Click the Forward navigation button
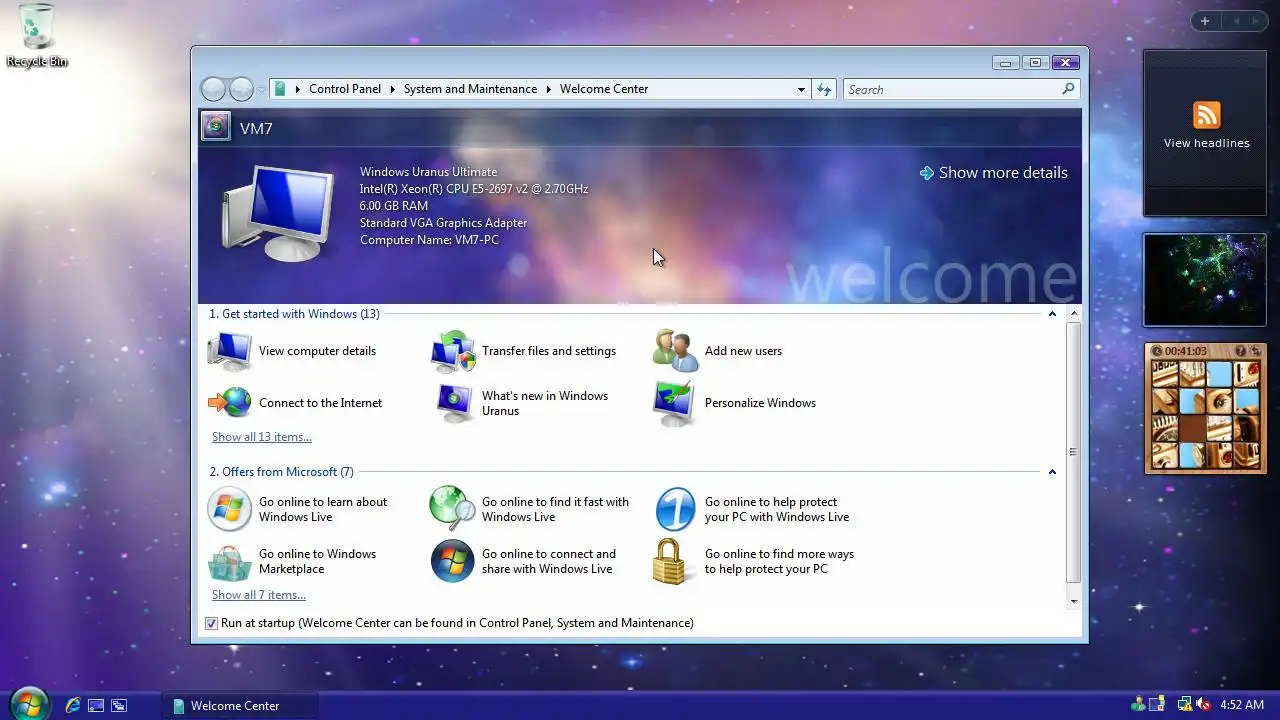 [x=241, y=89]
